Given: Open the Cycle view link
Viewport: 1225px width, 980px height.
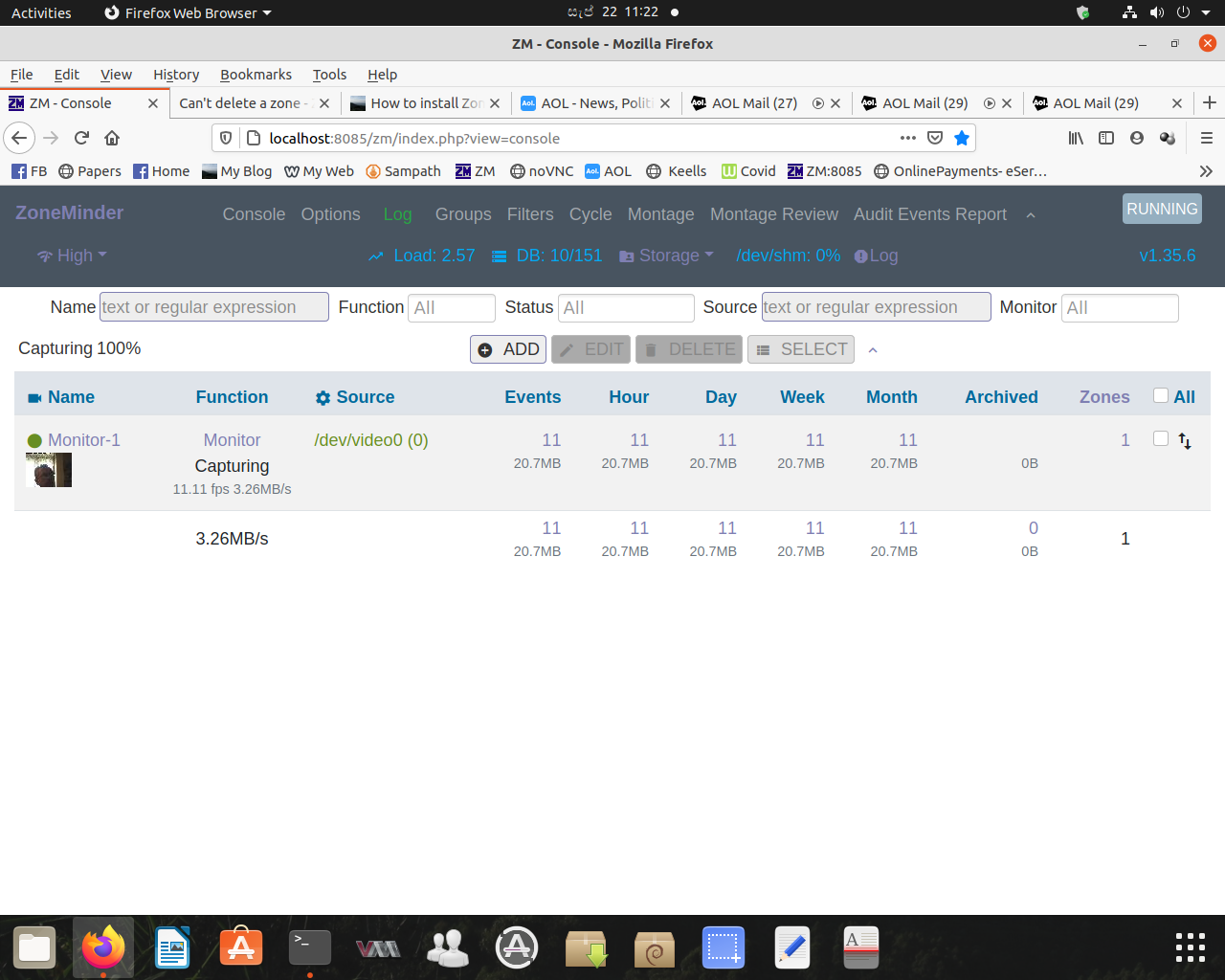Looking at the screenshot, I should click(x=590, y=214).
